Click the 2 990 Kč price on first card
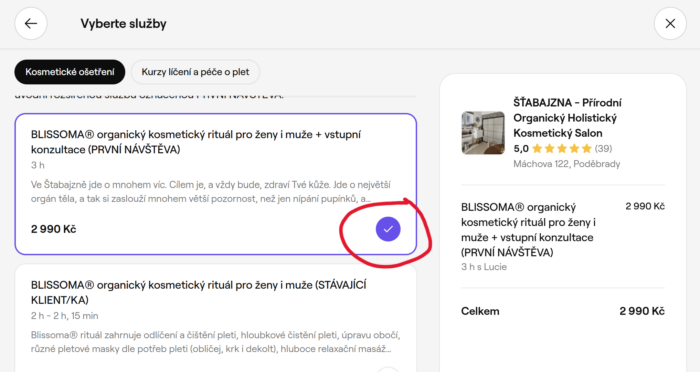 (54, 229)
